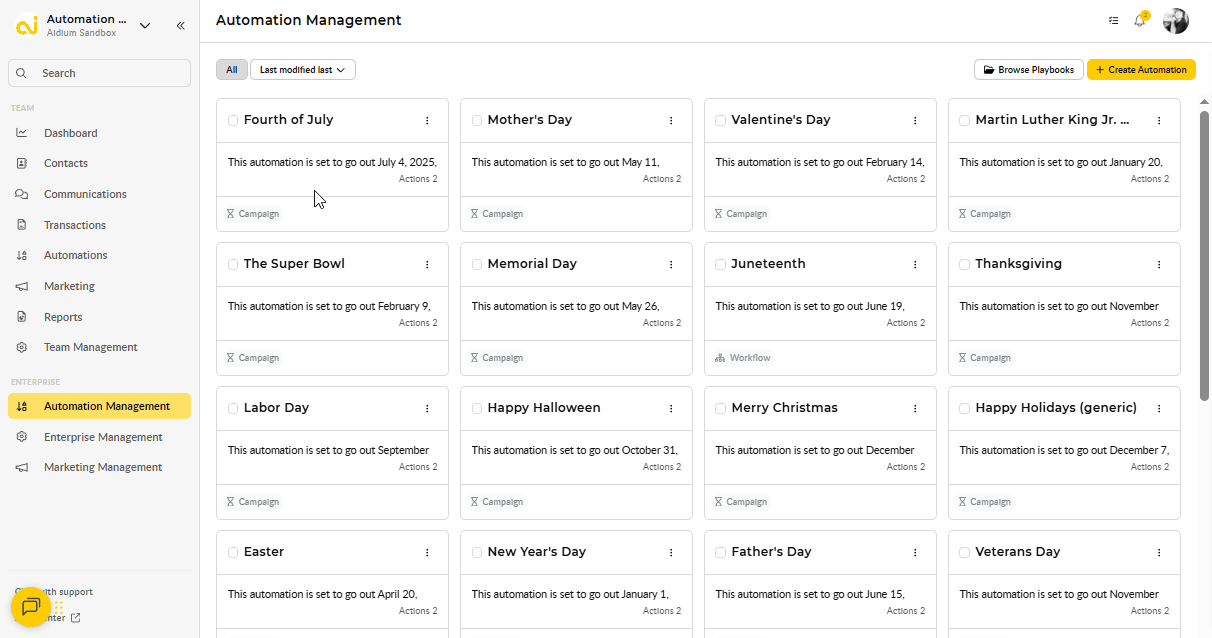The height and width of the screenshot is (638, 1212).
Task: Tick the Thanksgiving automation checkbox
Action: click(x=965, y=264)
